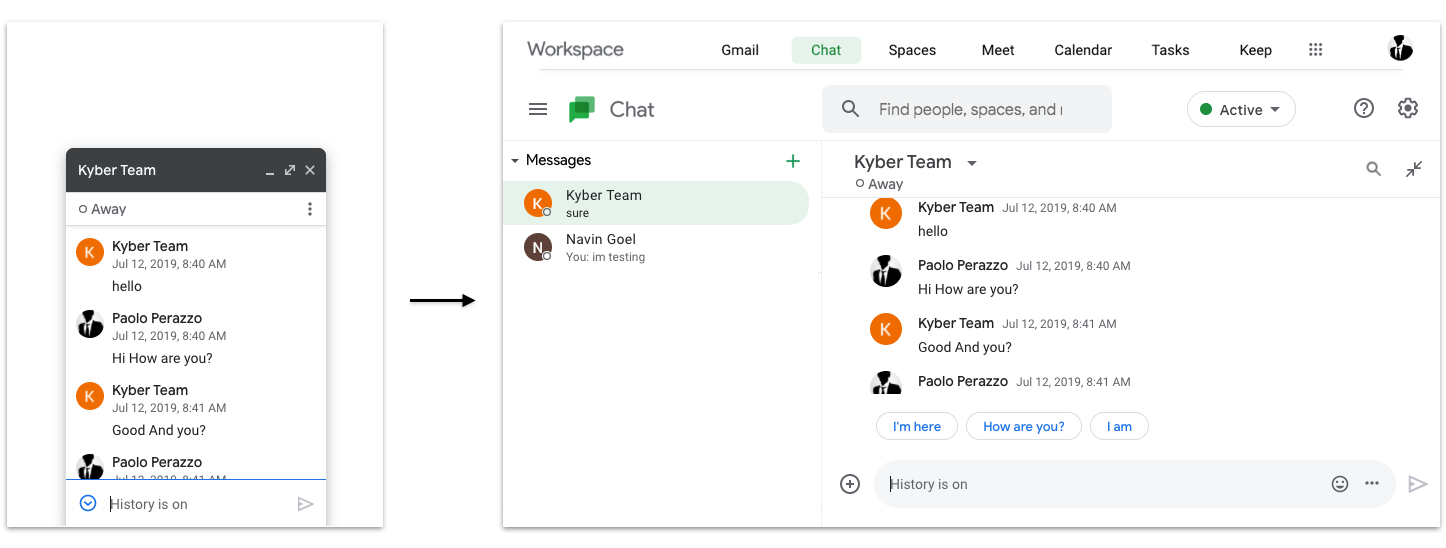This screenshot has width=1446, height=548.
Task: Click Navin Goel brown avatar
Action: tap(538, 247)
